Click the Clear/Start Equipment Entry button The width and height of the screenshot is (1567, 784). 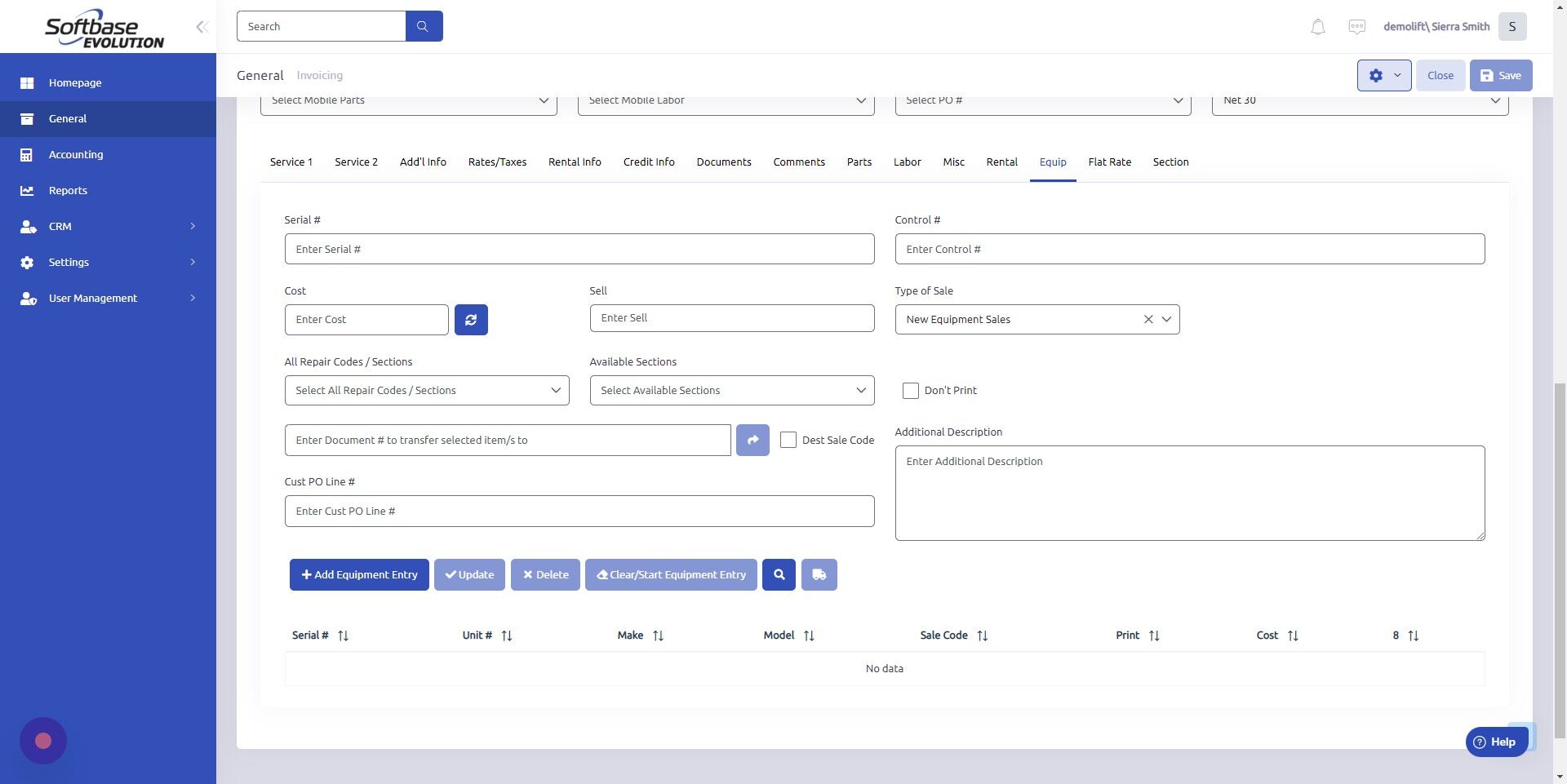click(671, 574)
